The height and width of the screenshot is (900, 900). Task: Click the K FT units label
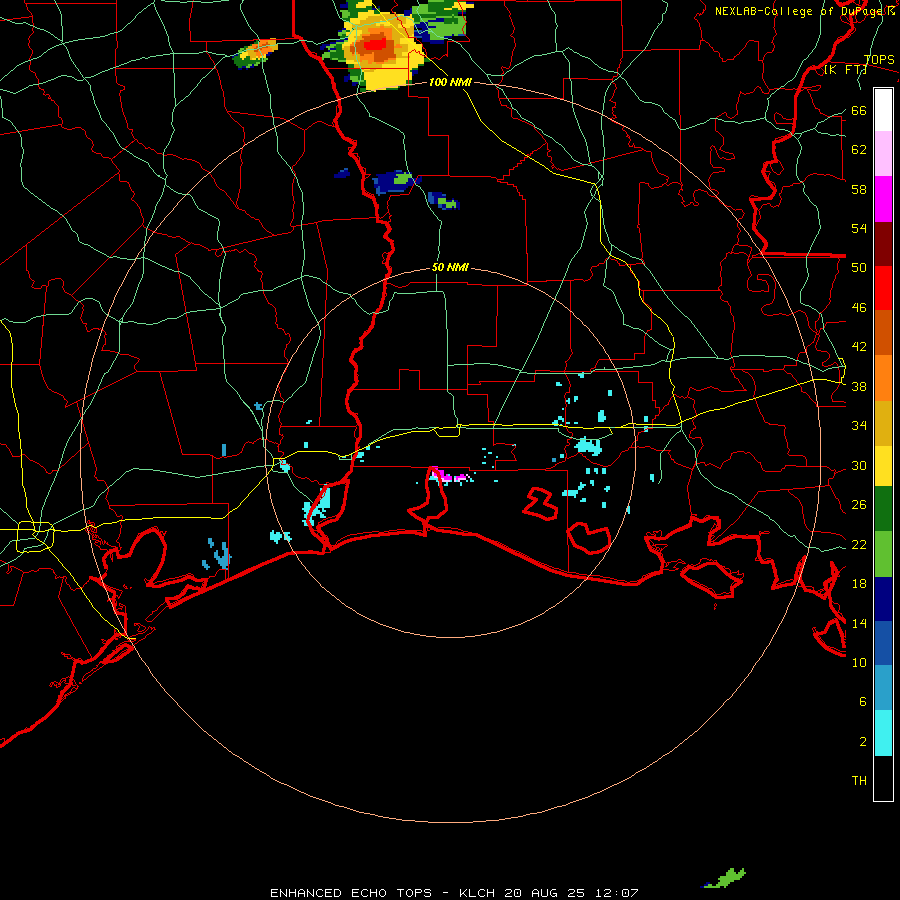tap(845, 70)
